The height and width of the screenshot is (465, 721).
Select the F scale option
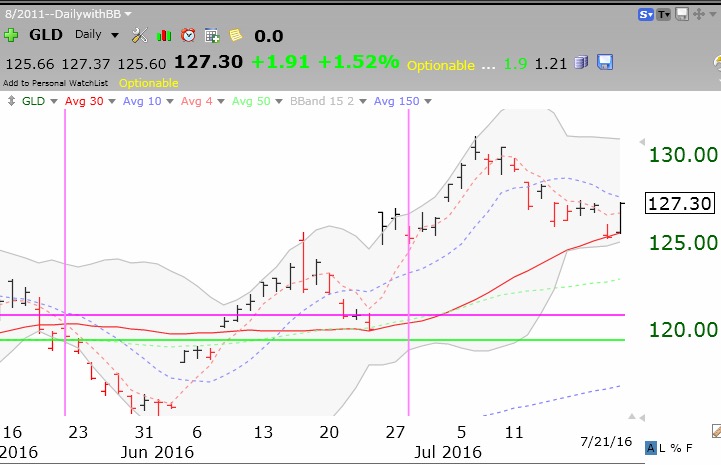tap(689, 448)
